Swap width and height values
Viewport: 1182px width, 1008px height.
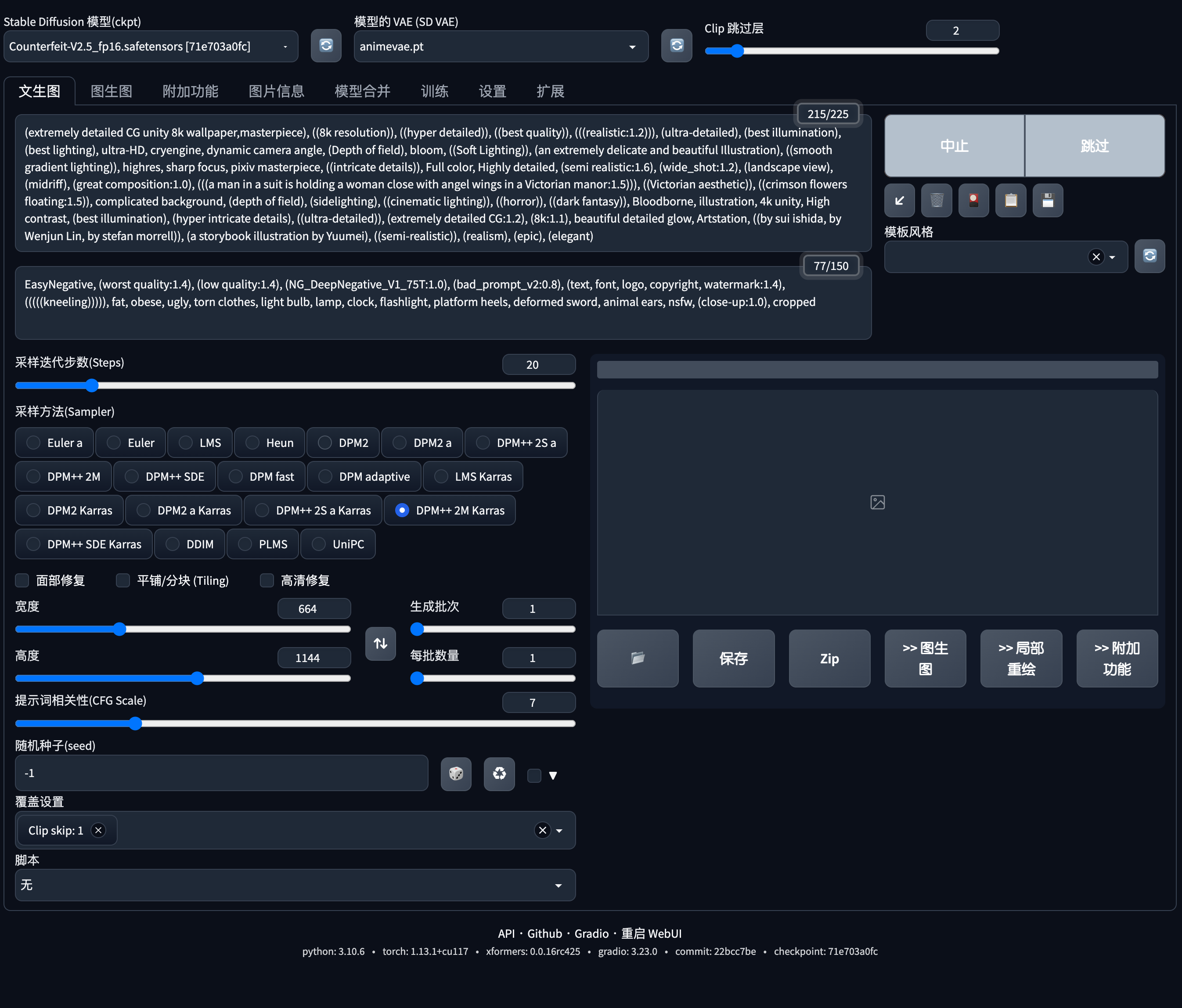(x=381, y=644)
